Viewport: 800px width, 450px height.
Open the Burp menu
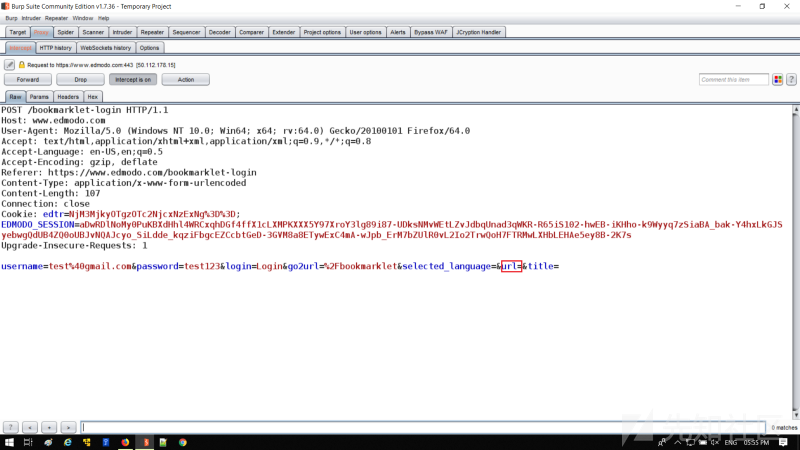(11, 18)
